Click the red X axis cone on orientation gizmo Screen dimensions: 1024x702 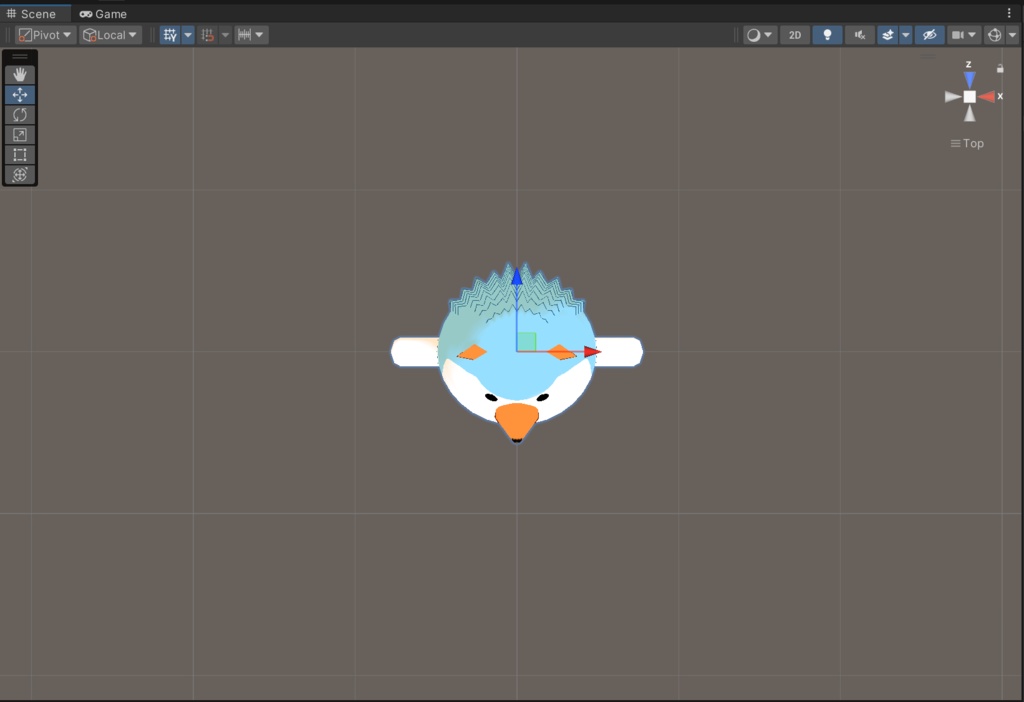click(986, 97)
